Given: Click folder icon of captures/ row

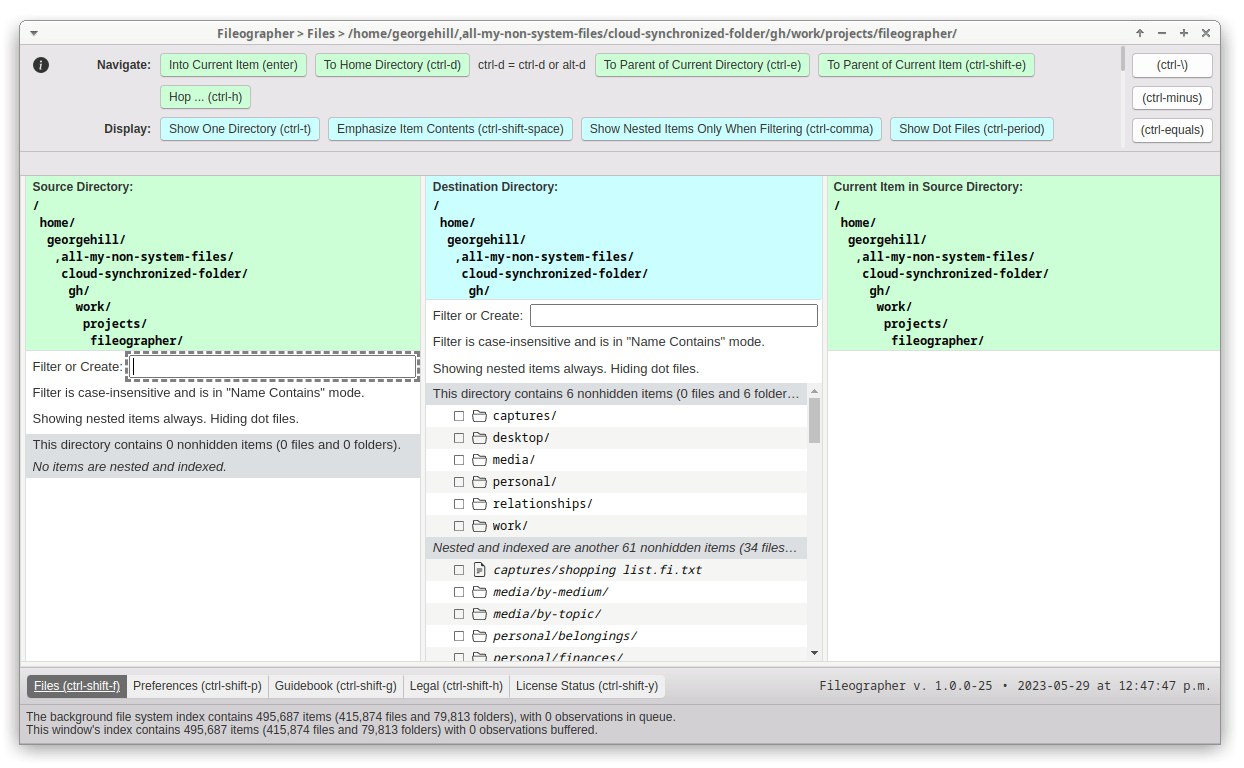Looking at the screenshot, I should (x=479, y=416).
